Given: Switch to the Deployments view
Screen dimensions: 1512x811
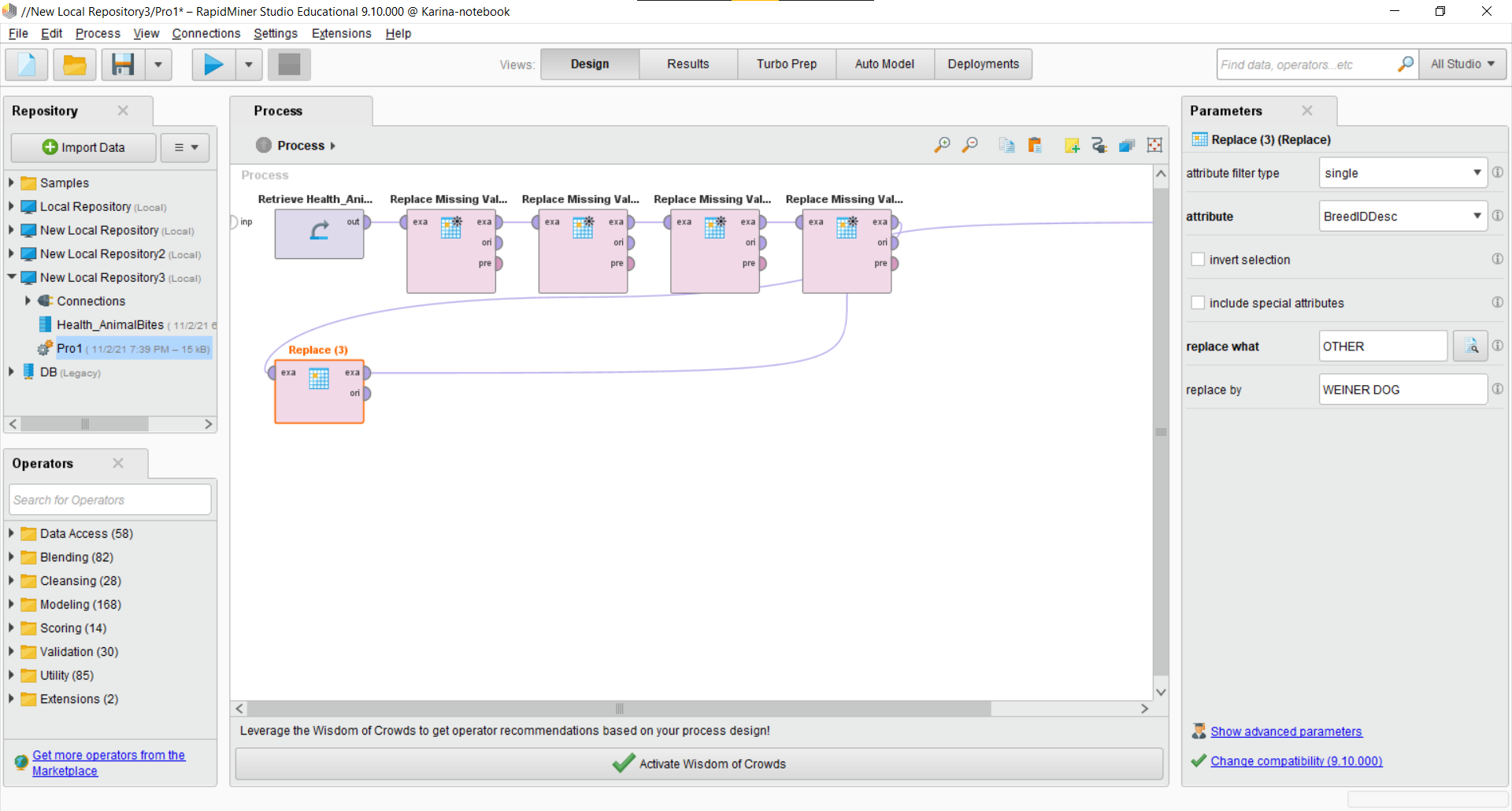Looking at the screenshot, I should 984,65.
